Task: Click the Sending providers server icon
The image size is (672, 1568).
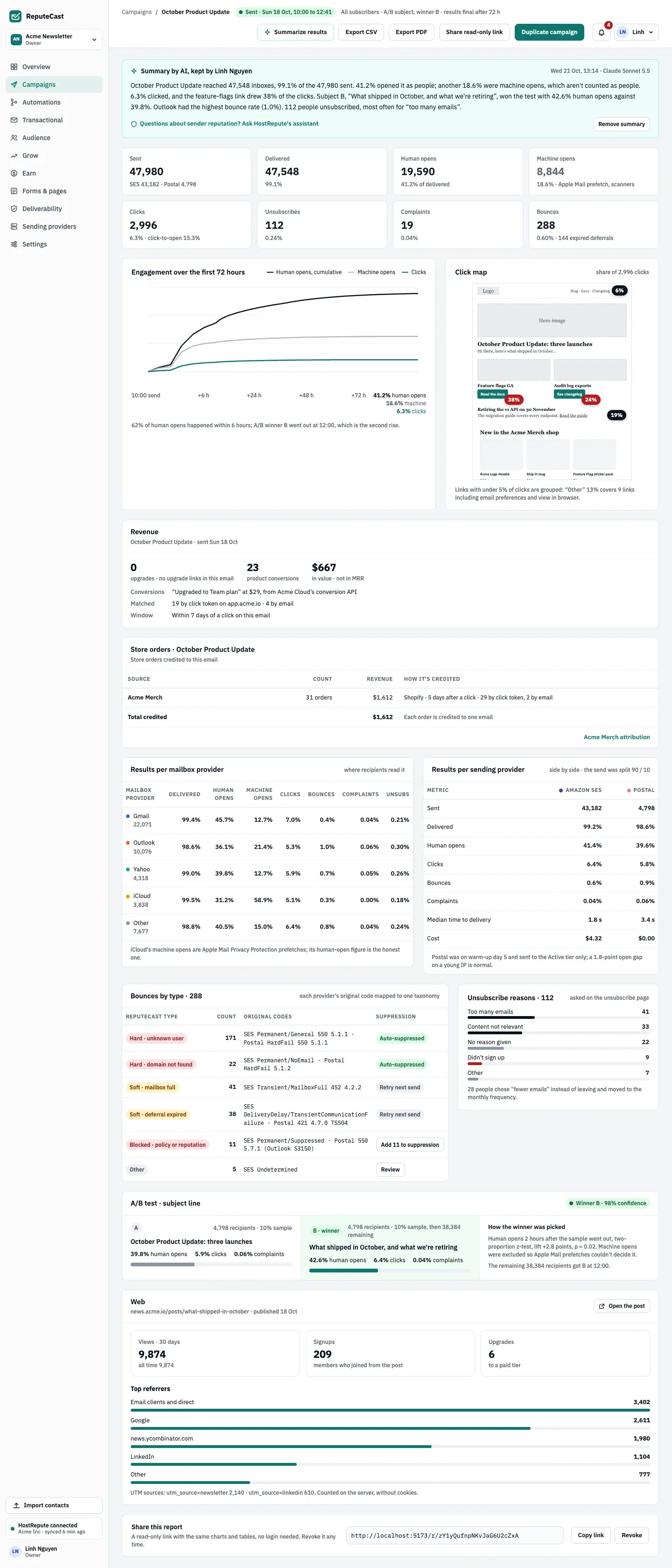Action: [x=14, y=226]
